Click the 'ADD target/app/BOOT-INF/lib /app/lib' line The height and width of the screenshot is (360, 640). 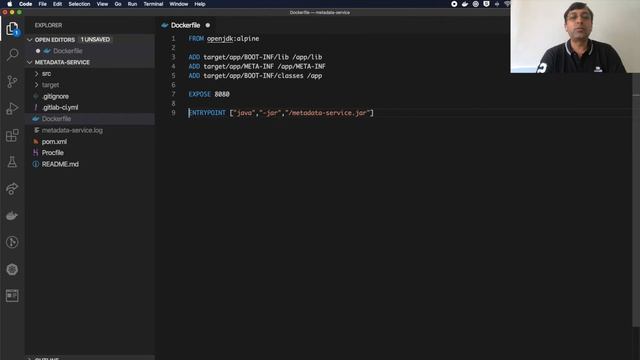point(255,57)
